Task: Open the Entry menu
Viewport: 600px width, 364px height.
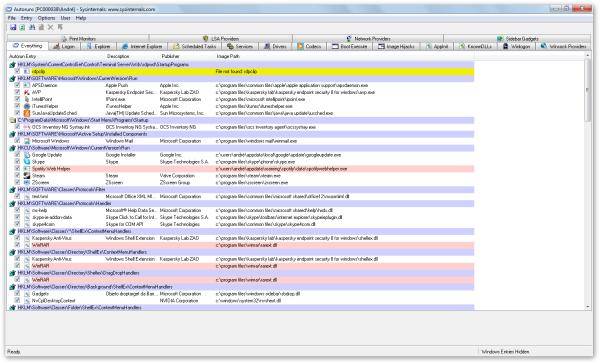Action: [x=26, y=18]
